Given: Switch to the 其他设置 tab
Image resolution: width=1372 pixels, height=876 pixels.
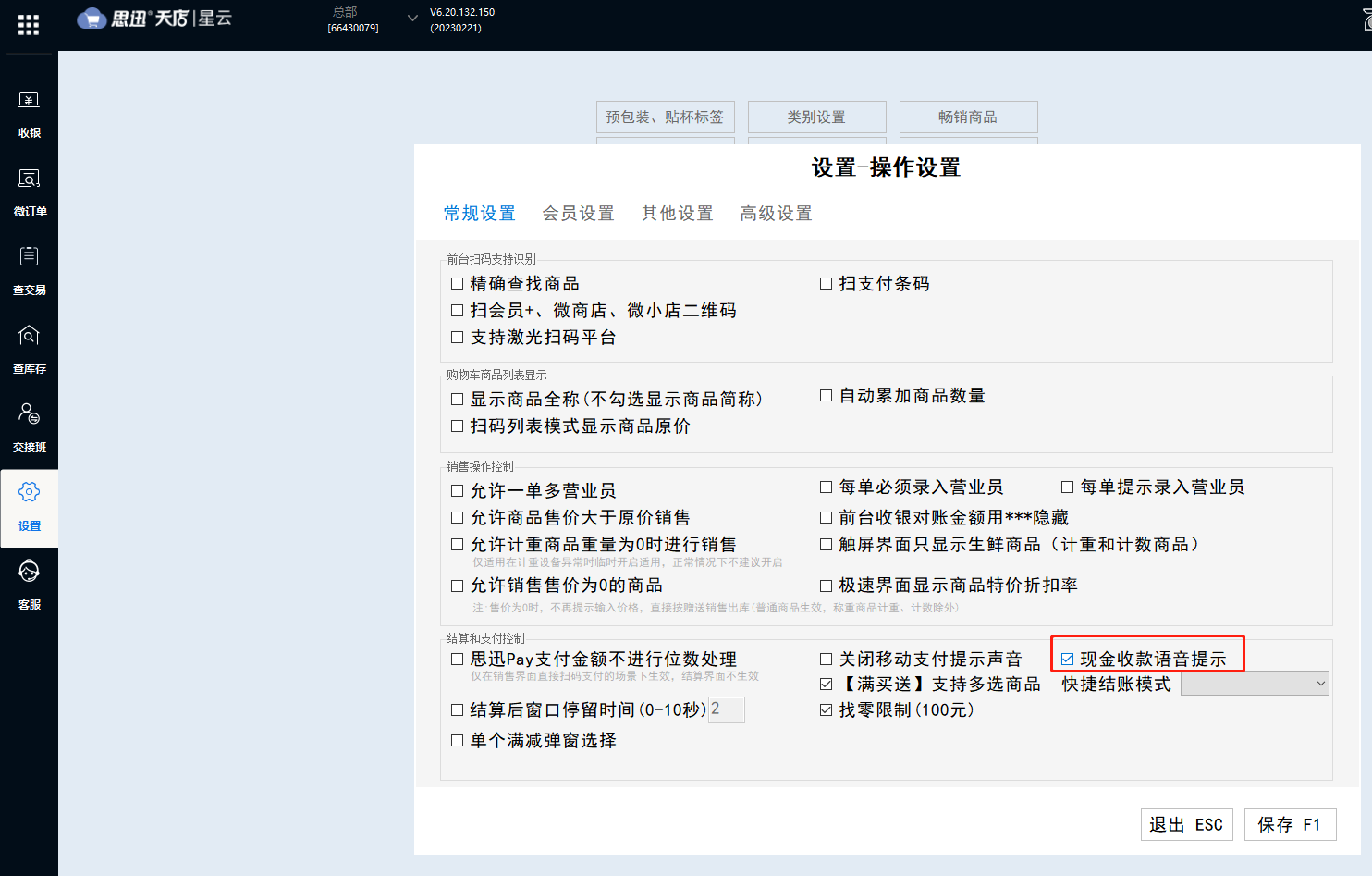Looking at the screenshot, I should click(x=677, y=214).
